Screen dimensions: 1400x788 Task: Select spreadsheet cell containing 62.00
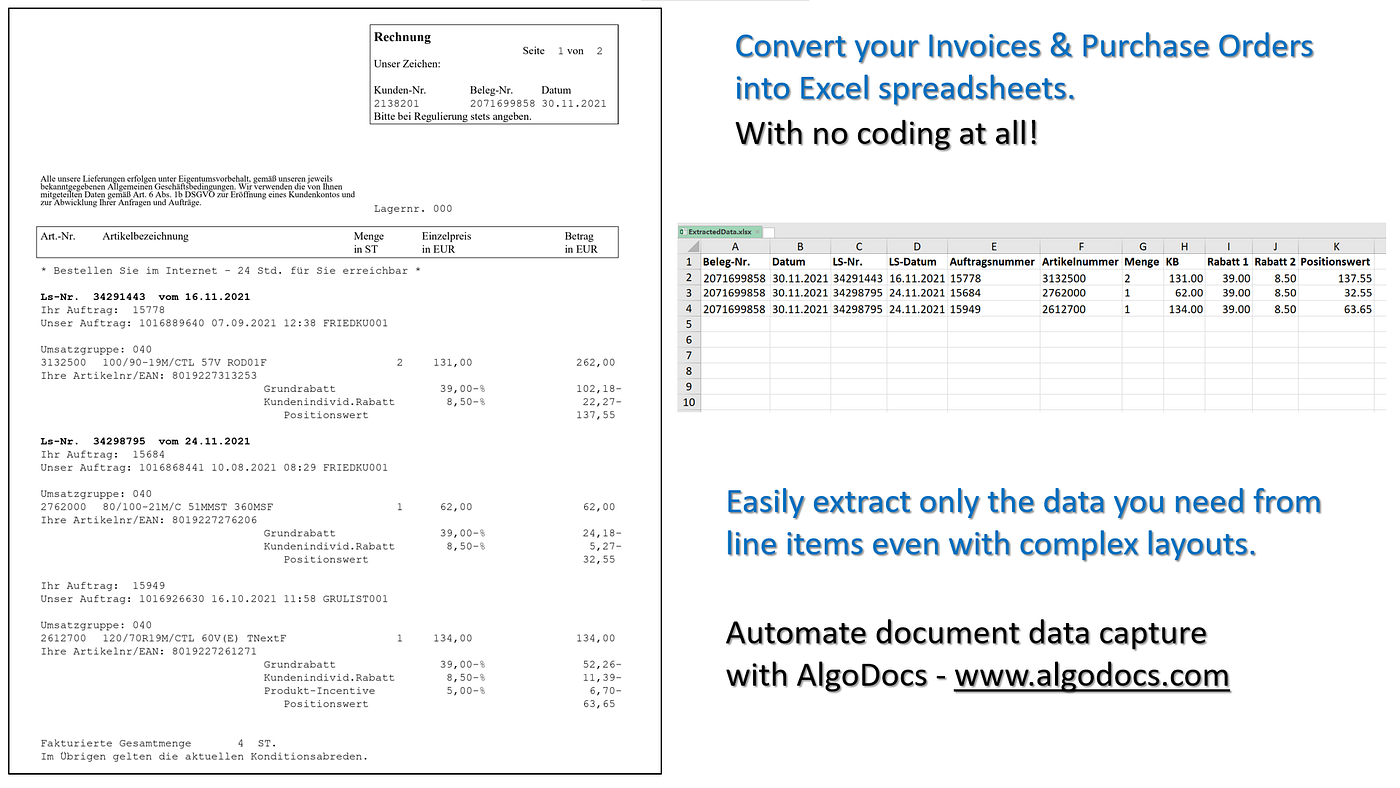coord(1184,293)
